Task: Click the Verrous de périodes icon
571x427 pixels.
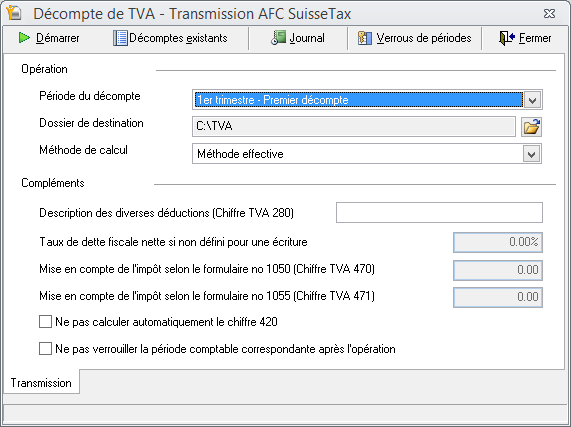Action: [x=365, y=38]
